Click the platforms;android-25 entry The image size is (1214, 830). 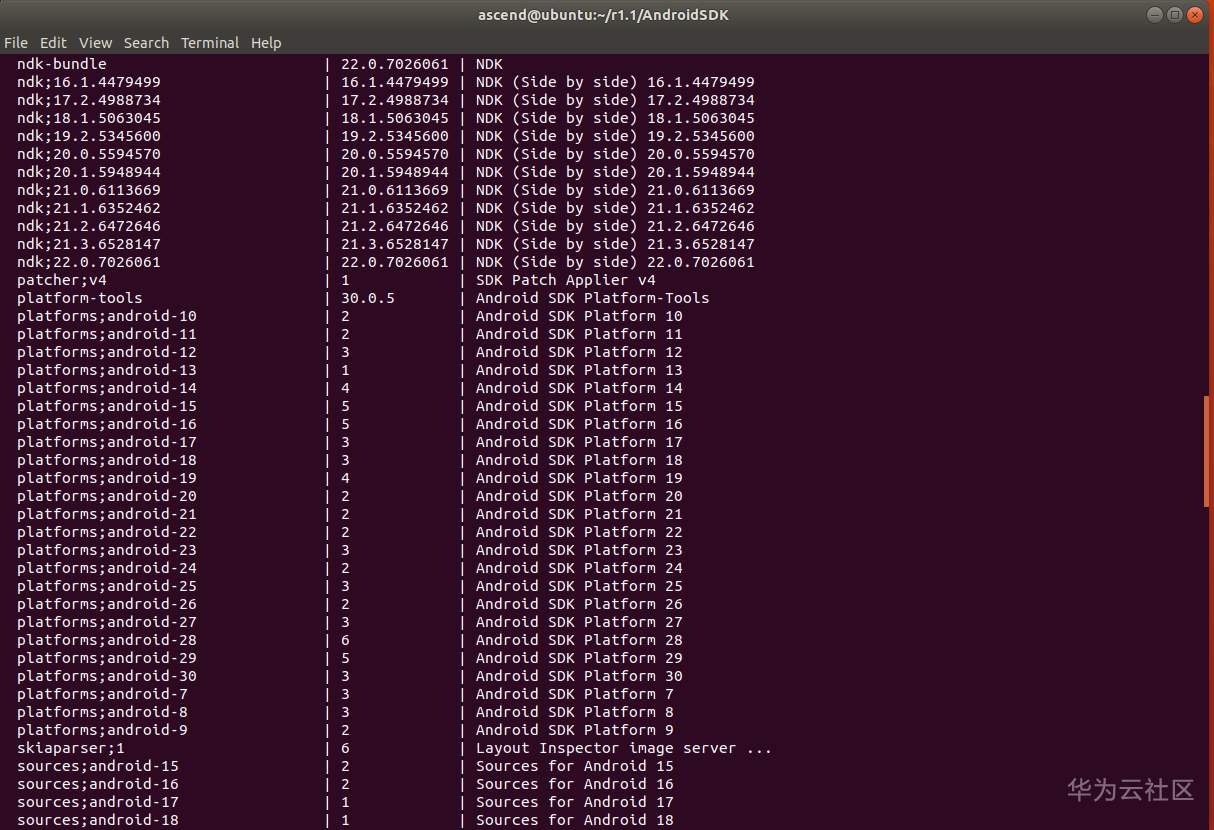tap(107, 586)
